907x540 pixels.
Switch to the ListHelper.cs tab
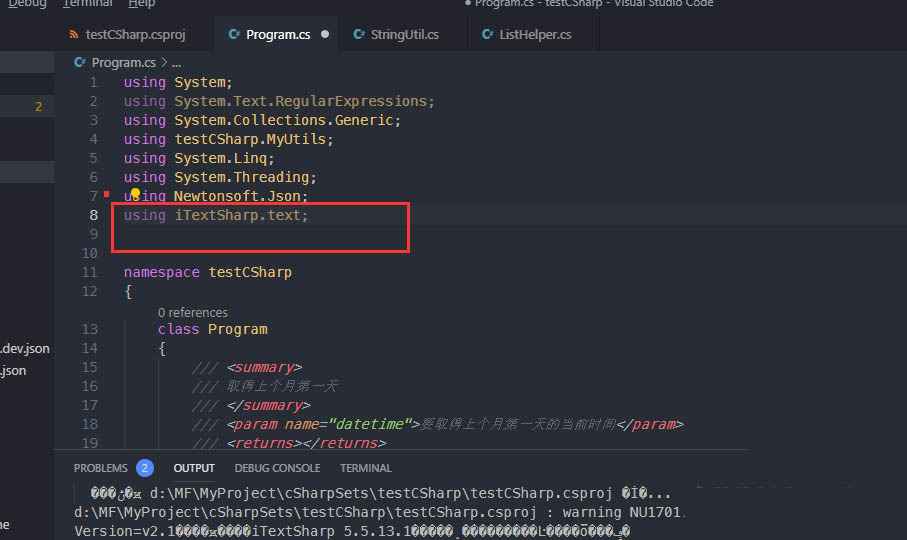[x=535, y=35]
